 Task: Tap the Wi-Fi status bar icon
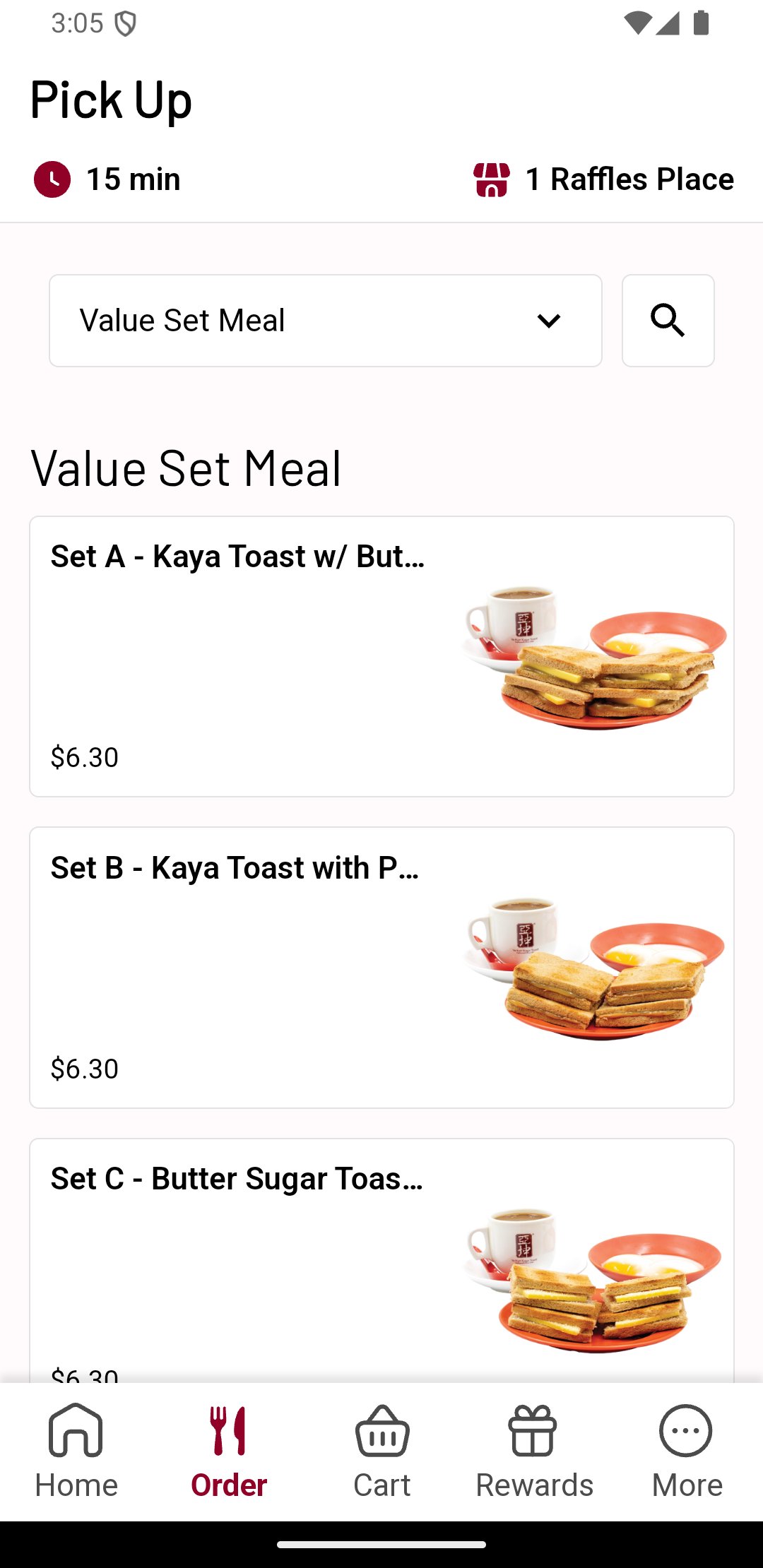pos(637,23)
